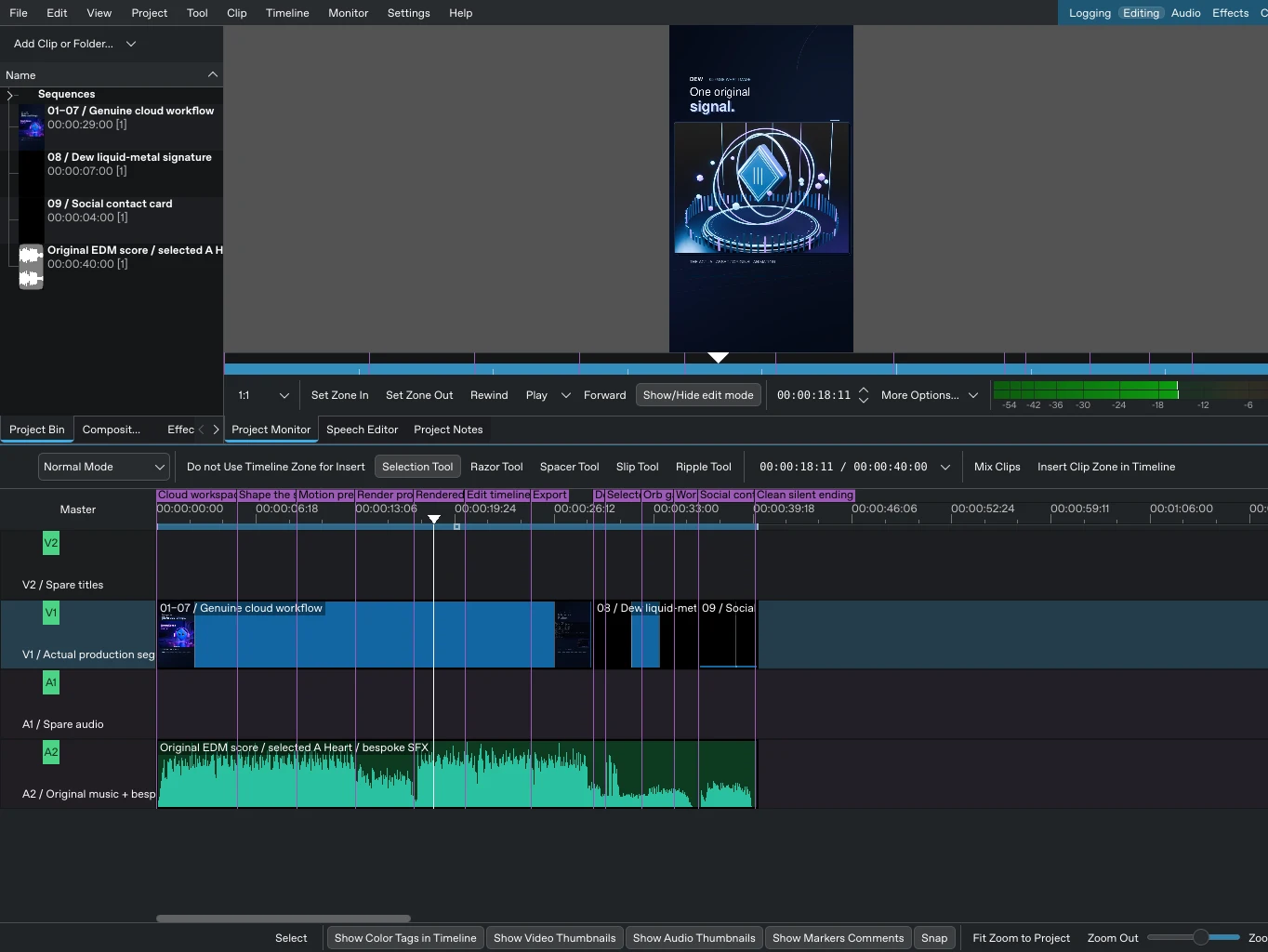Switch to the Effects panel tab
This screenshot has width=1268, height=952.
[x=180, y=430]
